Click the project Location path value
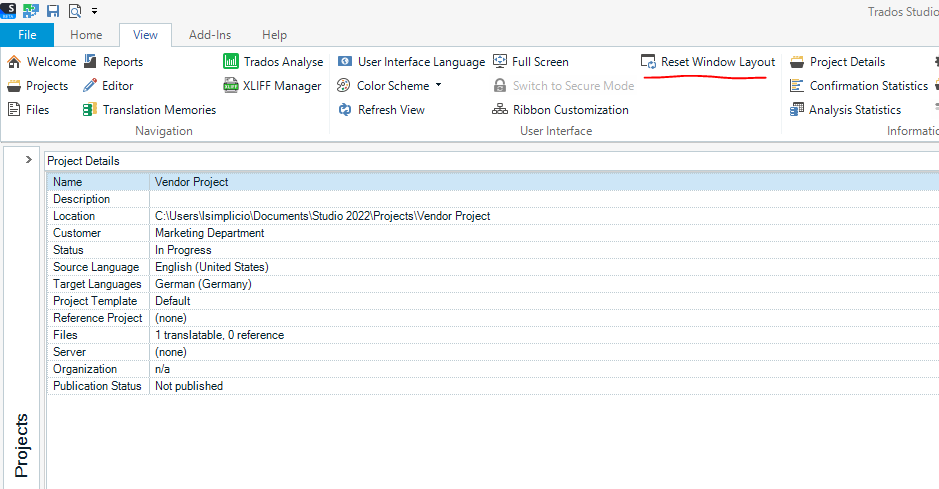This screenshot has width=939, height=489. [x=322, y=215]
